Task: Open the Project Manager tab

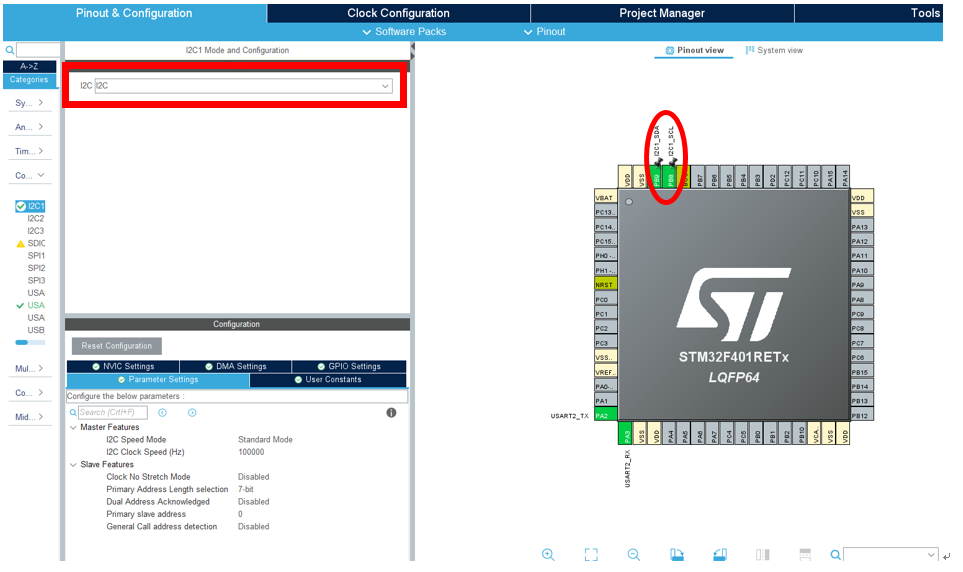Action: [662, 13]
